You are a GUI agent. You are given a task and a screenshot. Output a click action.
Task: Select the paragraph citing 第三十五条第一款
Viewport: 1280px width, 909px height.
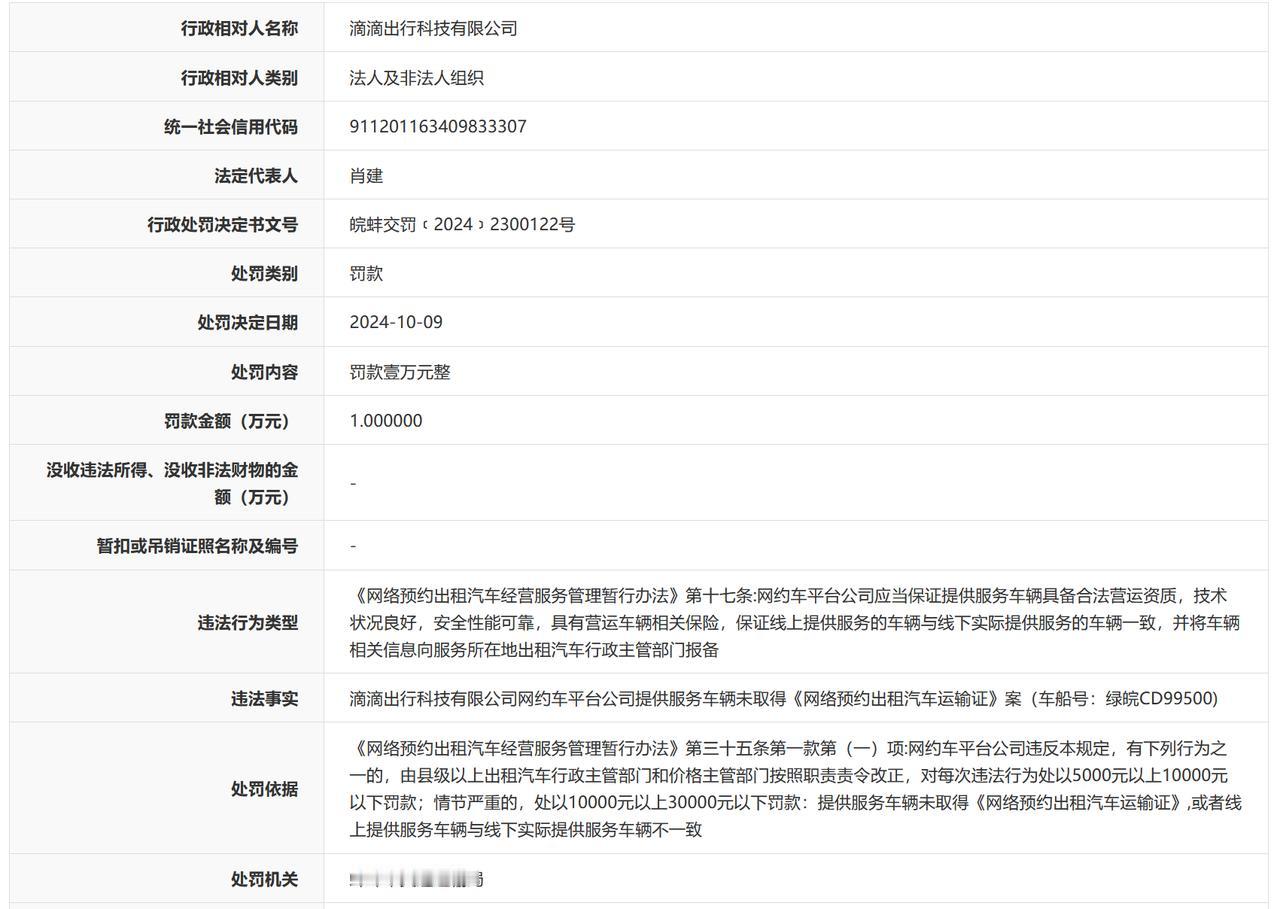click(x=795, y=789)
